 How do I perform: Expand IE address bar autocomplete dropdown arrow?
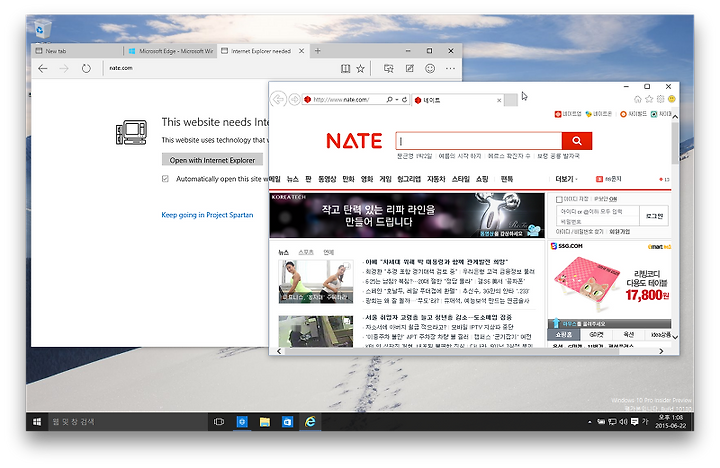coord(397,100)
